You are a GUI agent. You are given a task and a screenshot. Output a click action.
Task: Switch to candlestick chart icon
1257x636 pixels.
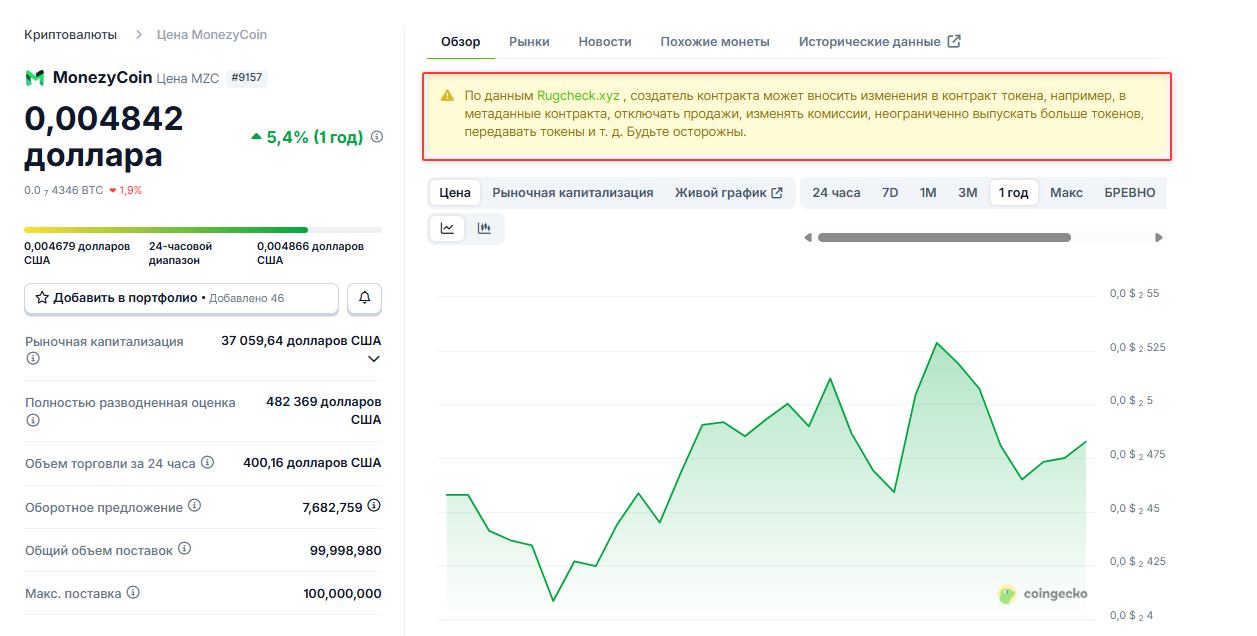pyautogui.click(x=484, y=228)
